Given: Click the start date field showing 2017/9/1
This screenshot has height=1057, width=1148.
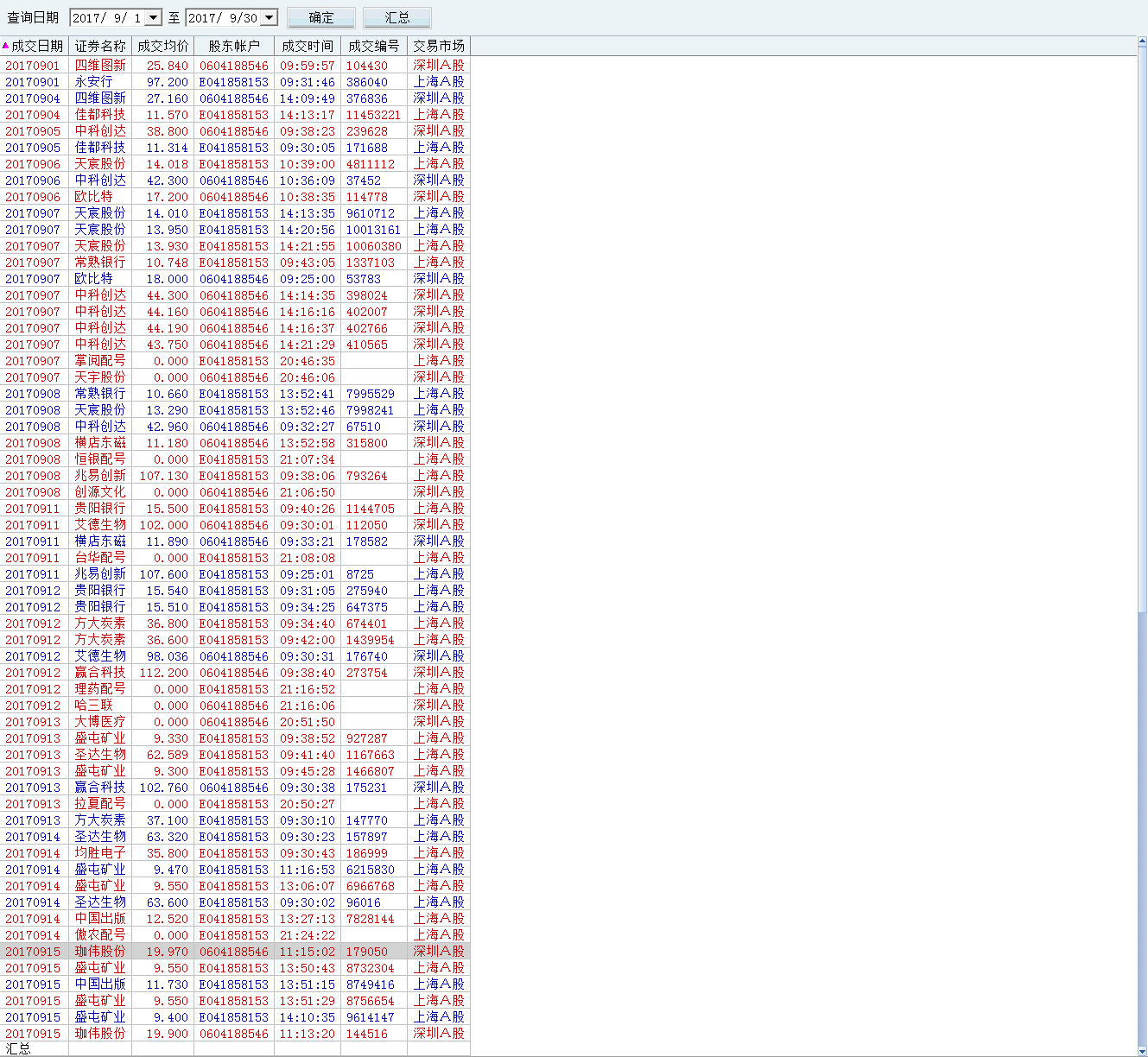Looking at the screenshot, I should point(107,18).
